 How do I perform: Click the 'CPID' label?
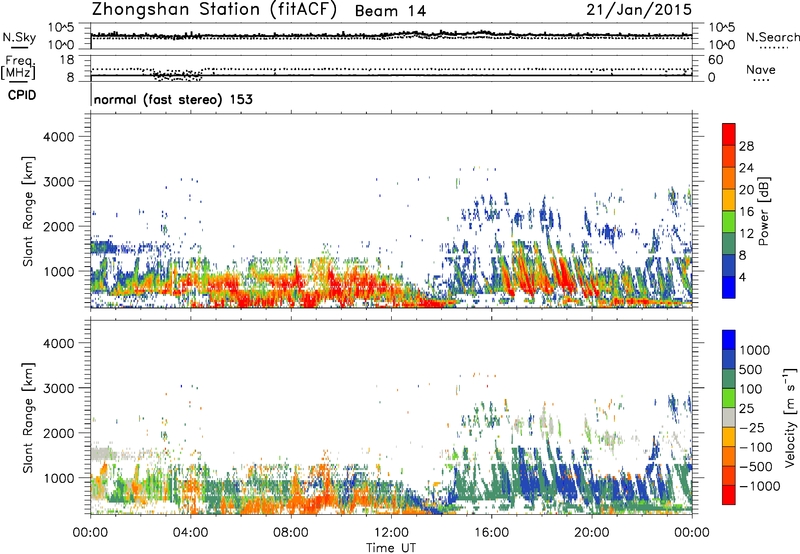click(x=22, y=95)
